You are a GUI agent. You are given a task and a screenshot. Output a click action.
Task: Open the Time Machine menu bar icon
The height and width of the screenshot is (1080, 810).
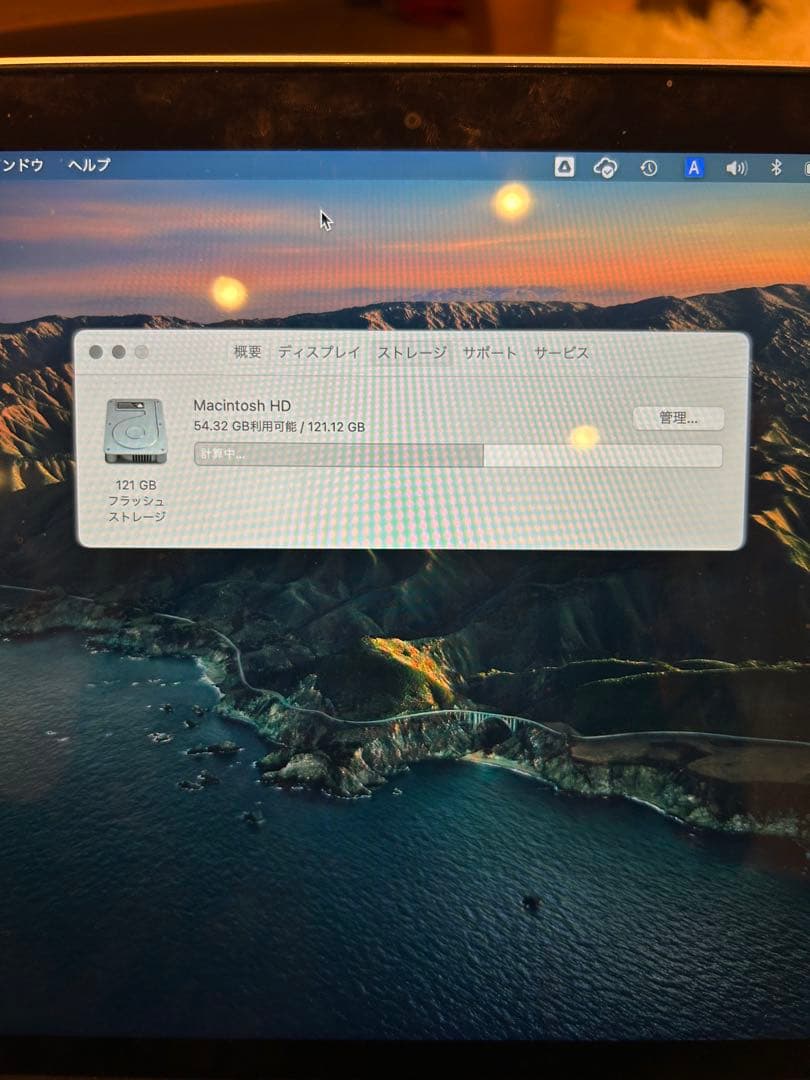pyautogui.click(x=650, y=167)
